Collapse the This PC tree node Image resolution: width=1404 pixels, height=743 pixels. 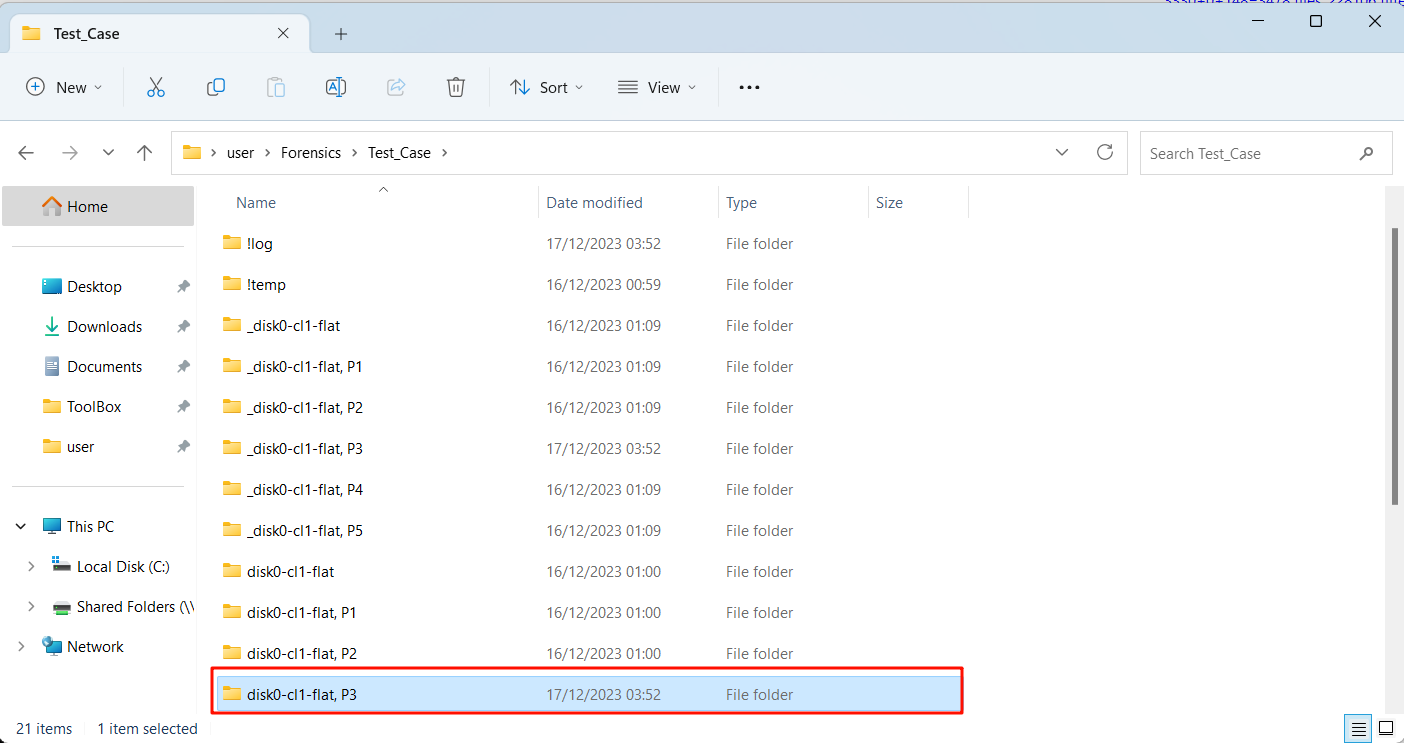tap(21, 527)
